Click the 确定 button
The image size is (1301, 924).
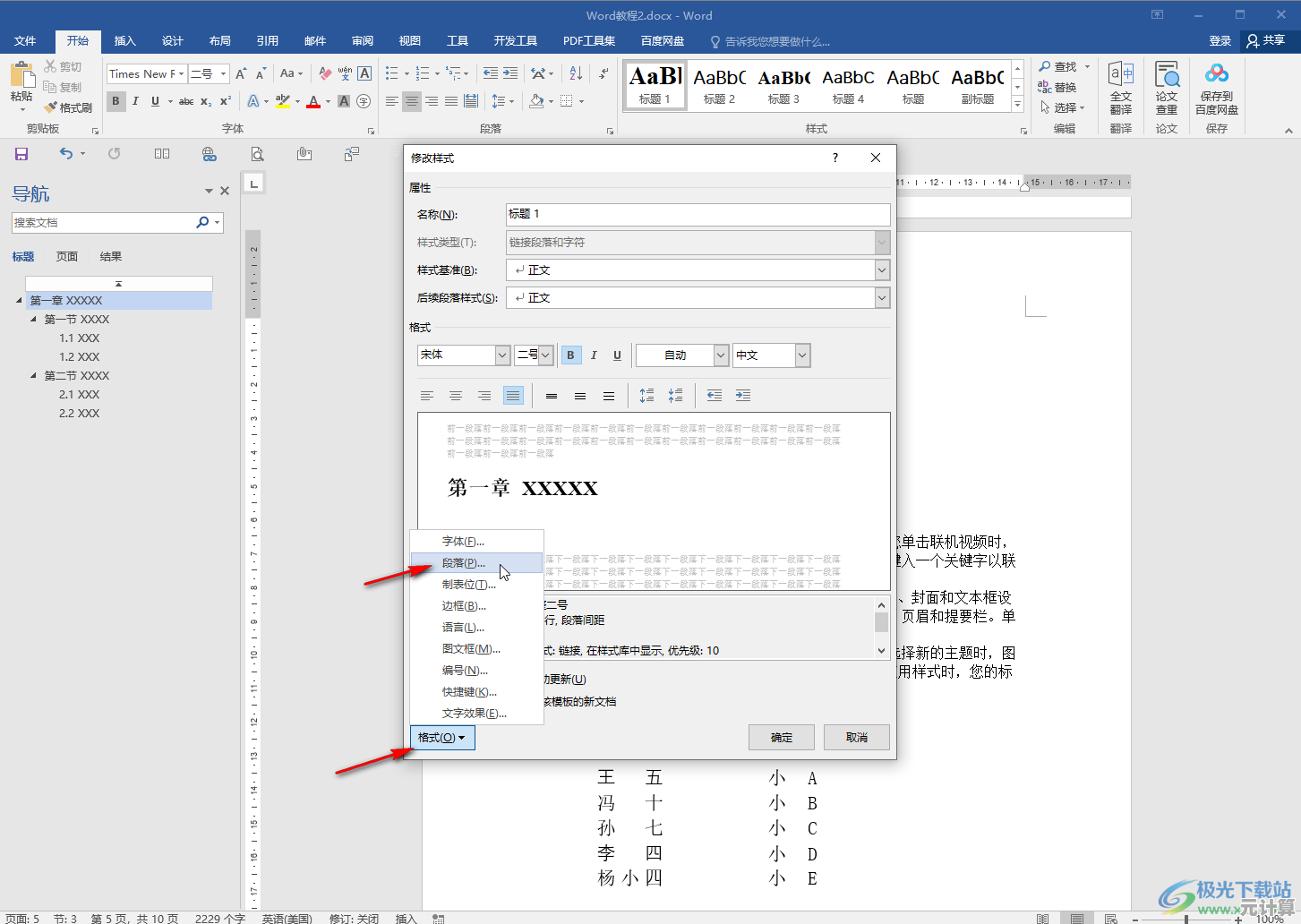pyautogui.click(x=782, y=738)
